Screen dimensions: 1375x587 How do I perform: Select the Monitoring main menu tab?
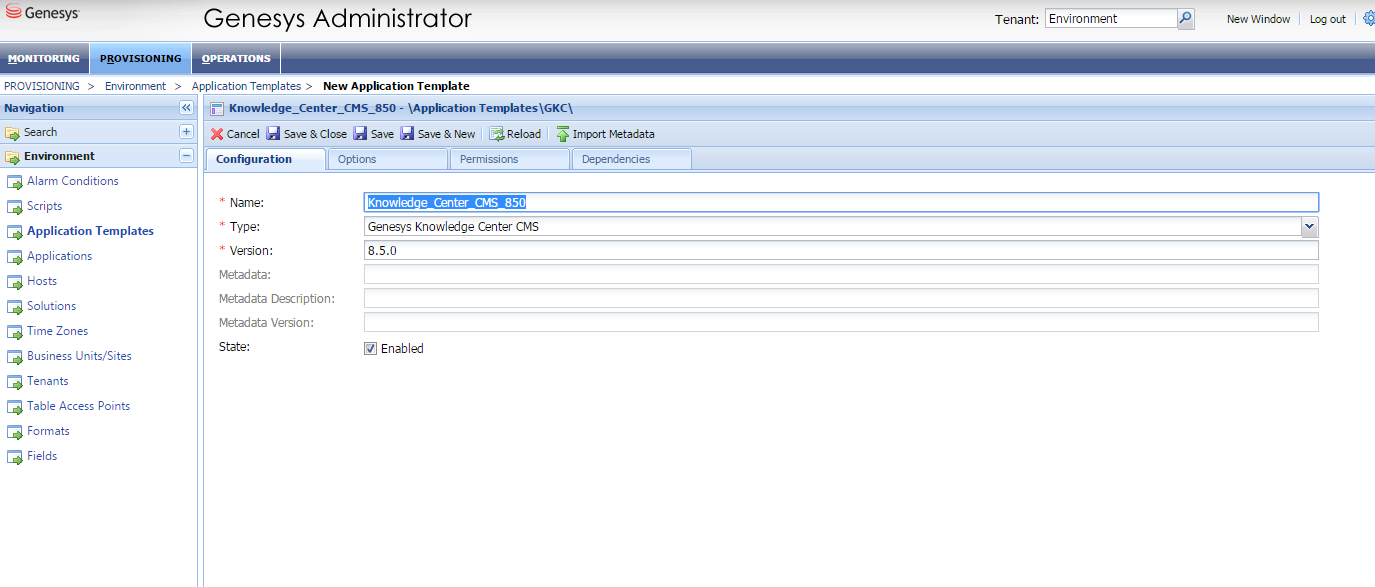click(x=44, y=58)
